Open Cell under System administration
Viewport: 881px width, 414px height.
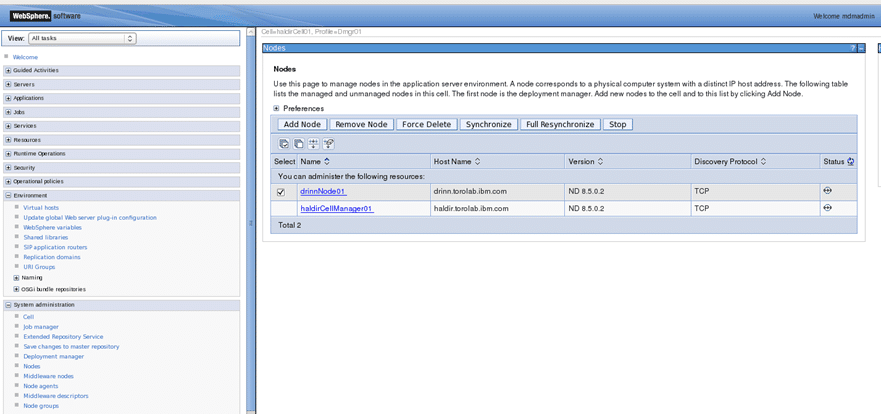coord(29,317)
